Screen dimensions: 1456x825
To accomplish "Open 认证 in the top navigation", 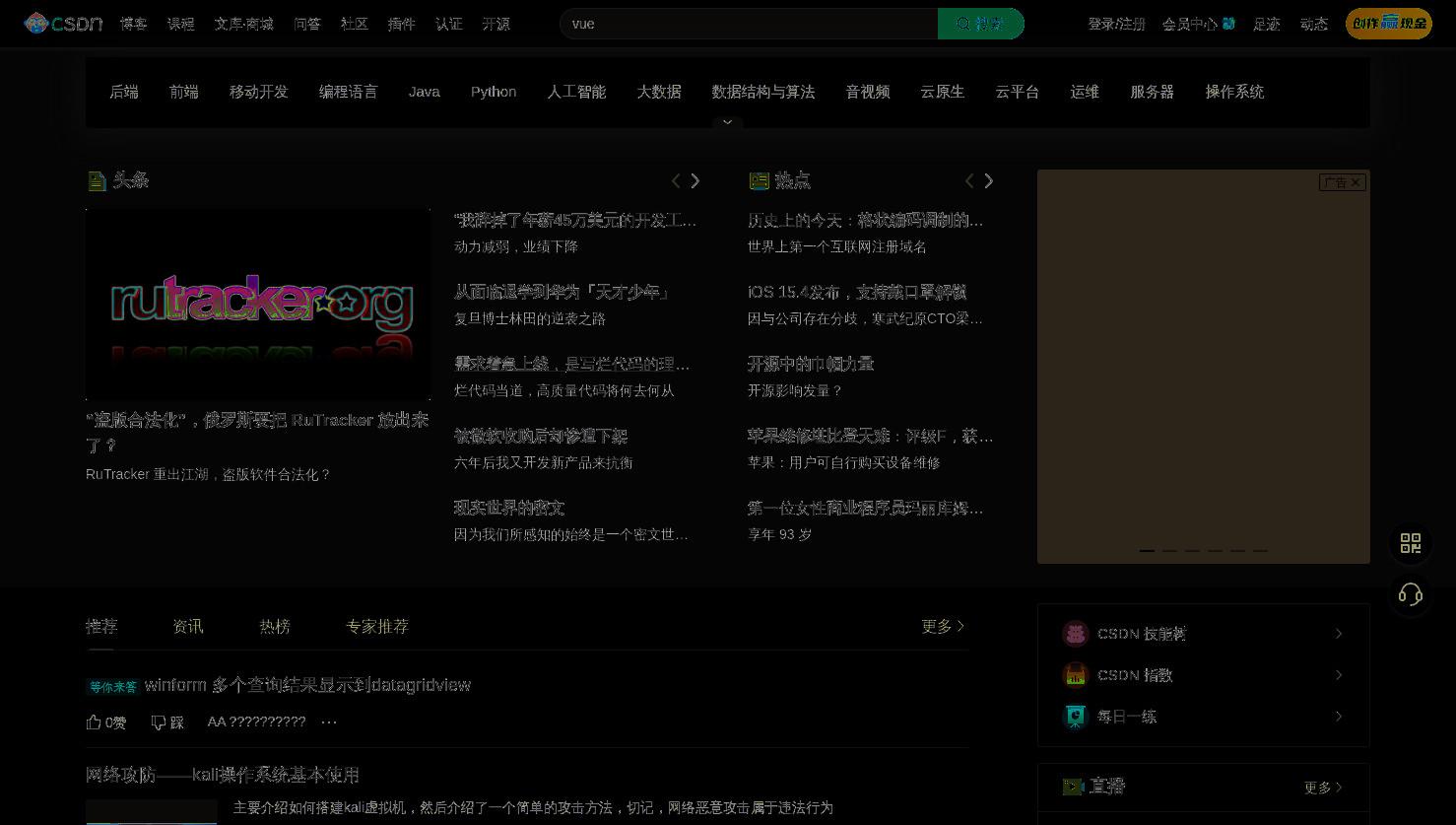I will point(449,24).
